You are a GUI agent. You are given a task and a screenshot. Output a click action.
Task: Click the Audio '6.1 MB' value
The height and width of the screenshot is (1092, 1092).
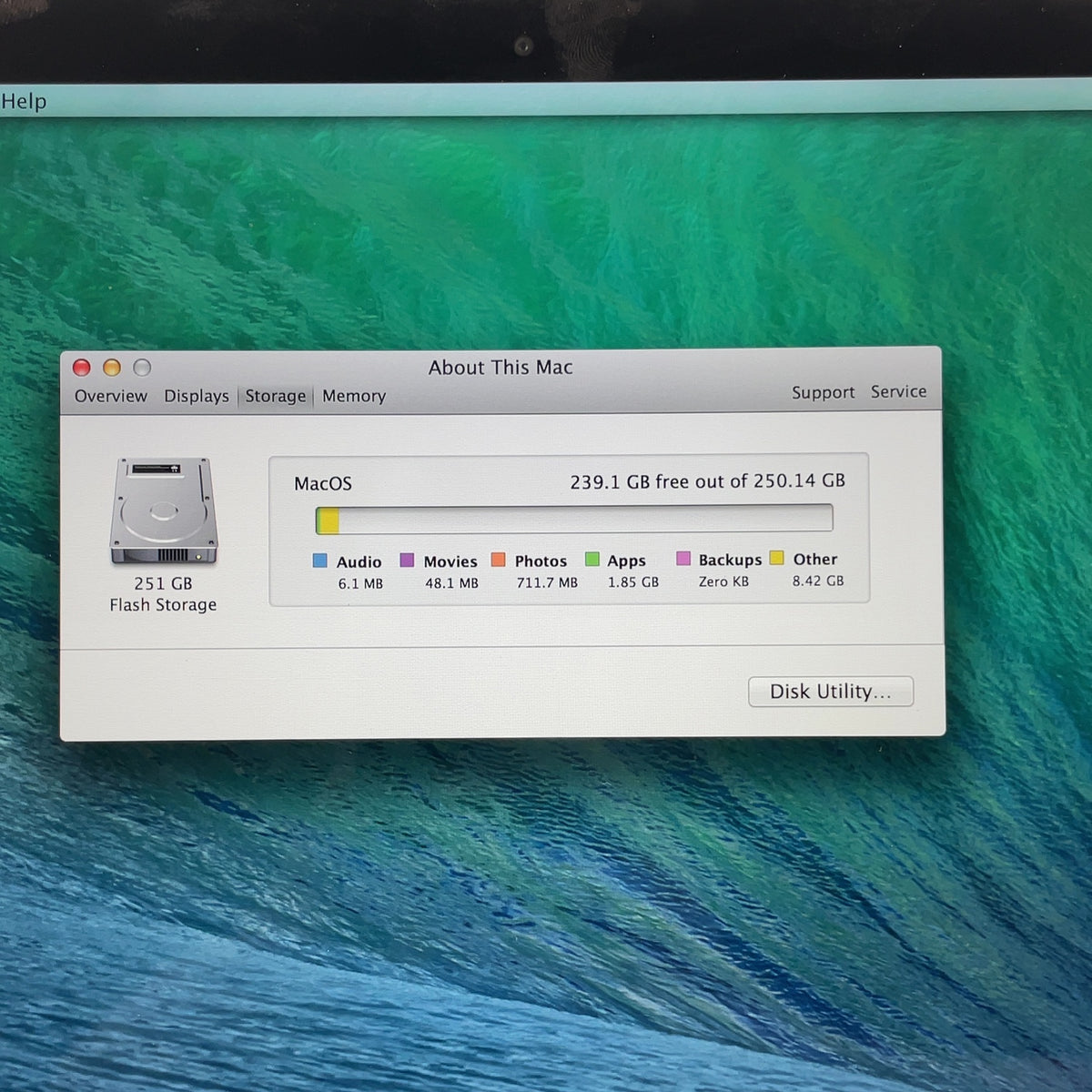(x=360, y=583)
